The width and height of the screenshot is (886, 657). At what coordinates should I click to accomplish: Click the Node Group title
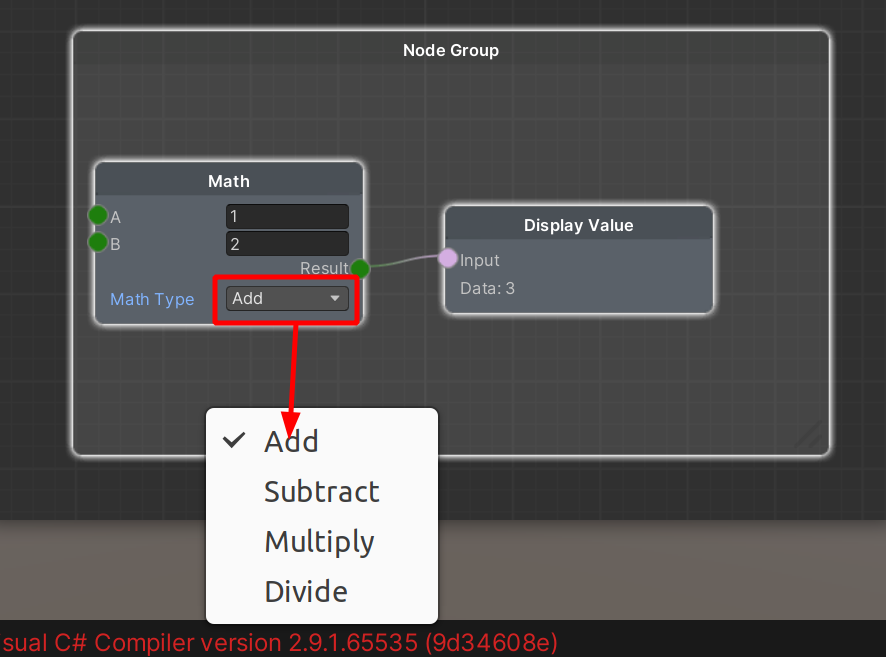pyautogui.click(x=450, y=50)
